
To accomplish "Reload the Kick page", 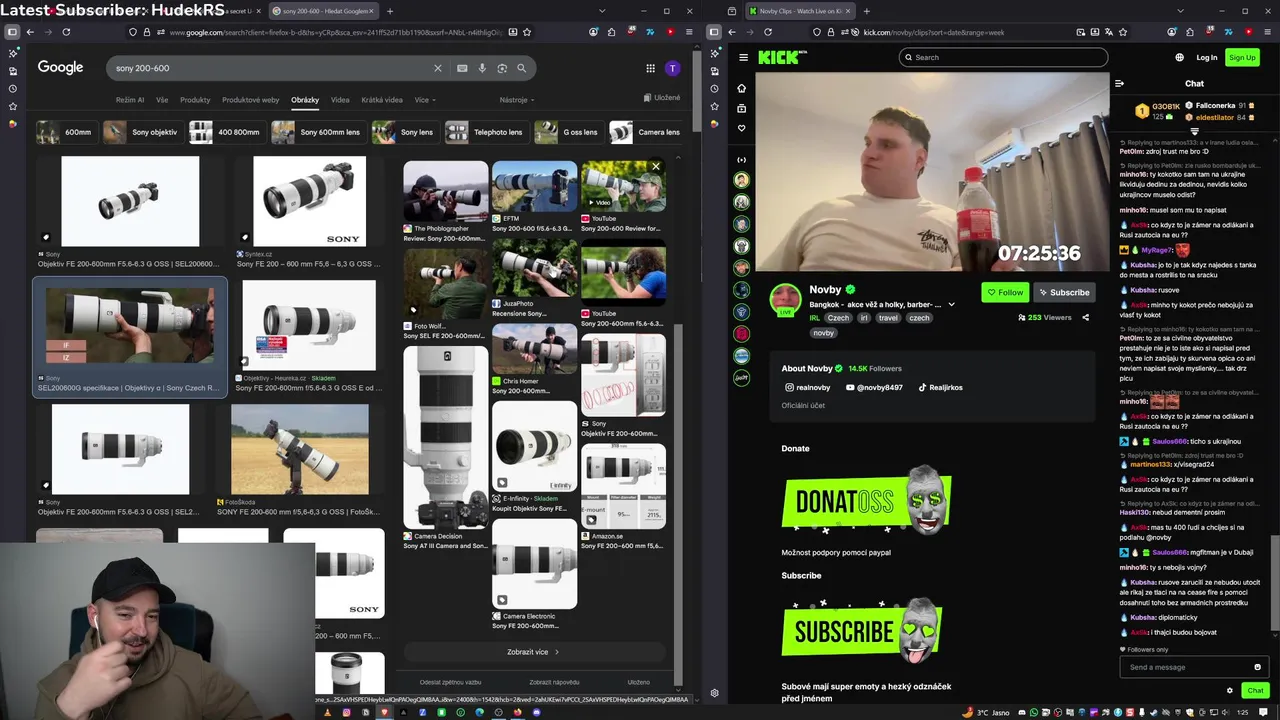I will point(768,32).
